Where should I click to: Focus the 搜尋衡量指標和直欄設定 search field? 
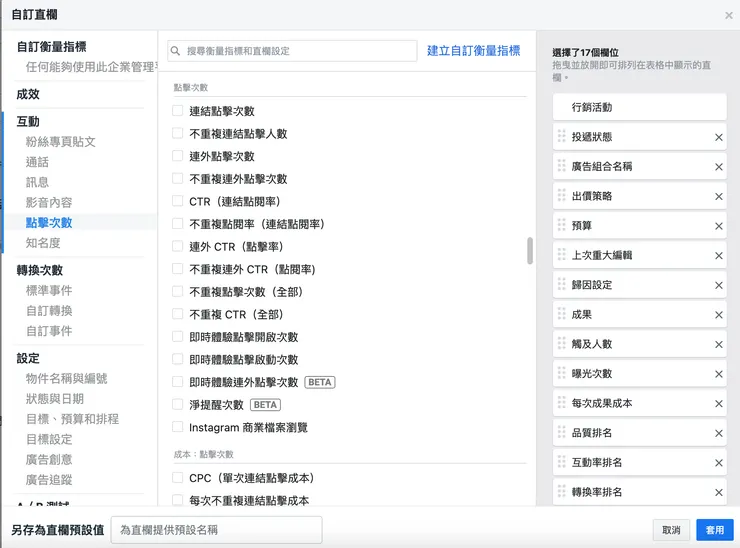292,51
